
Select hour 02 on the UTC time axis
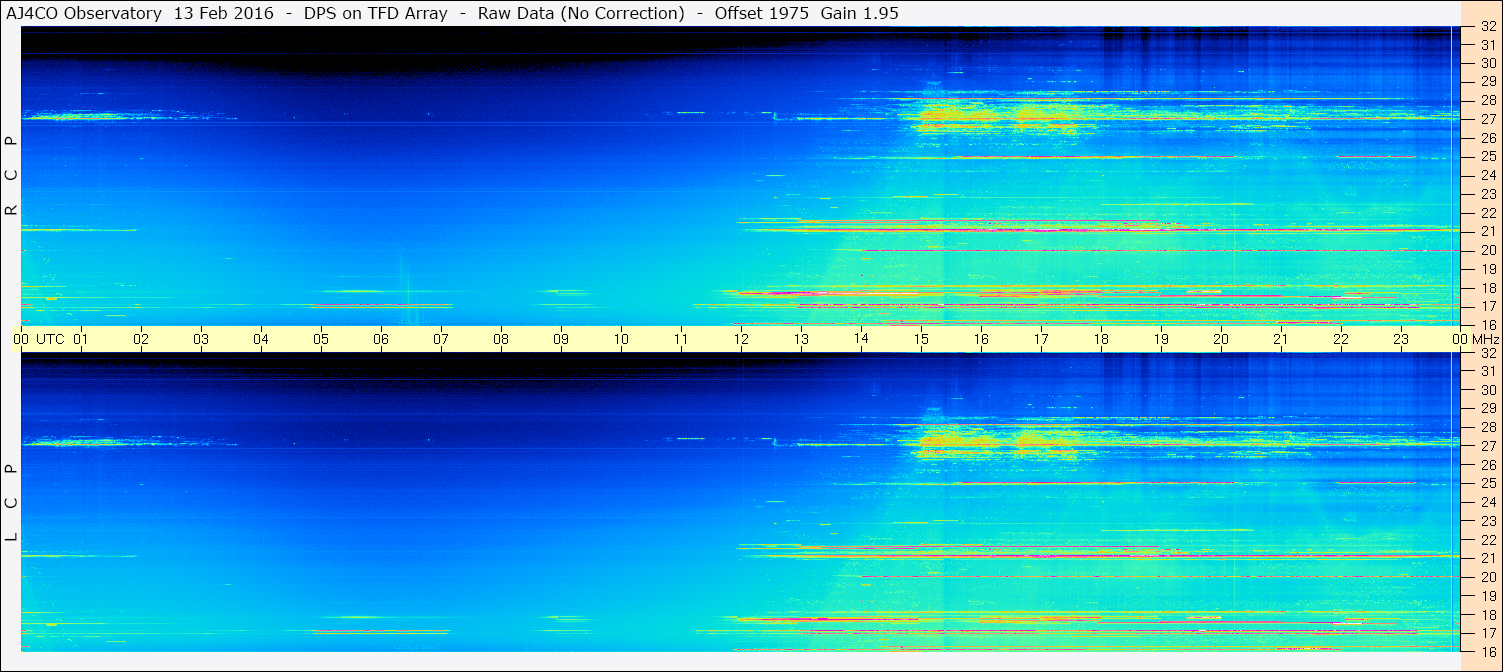[x=141, y=339]
